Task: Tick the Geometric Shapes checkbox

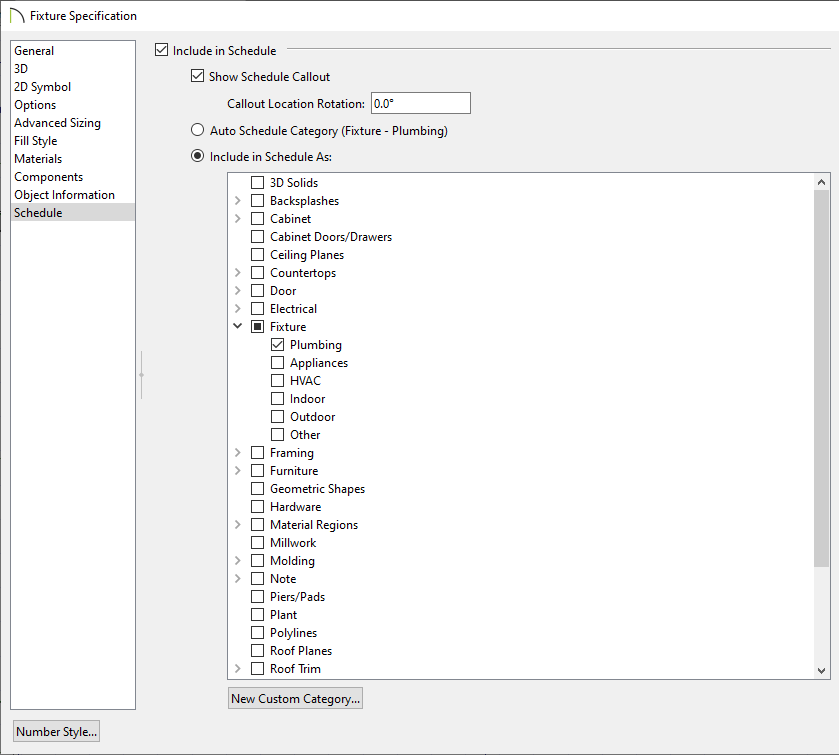Action: 257,489
